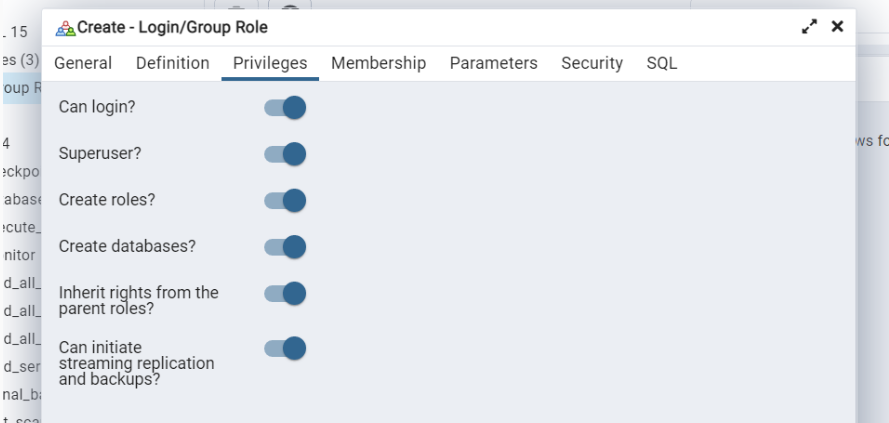Screen dimensions: 889x423
Task: Turn off Create roles switch
Action: 285,200
